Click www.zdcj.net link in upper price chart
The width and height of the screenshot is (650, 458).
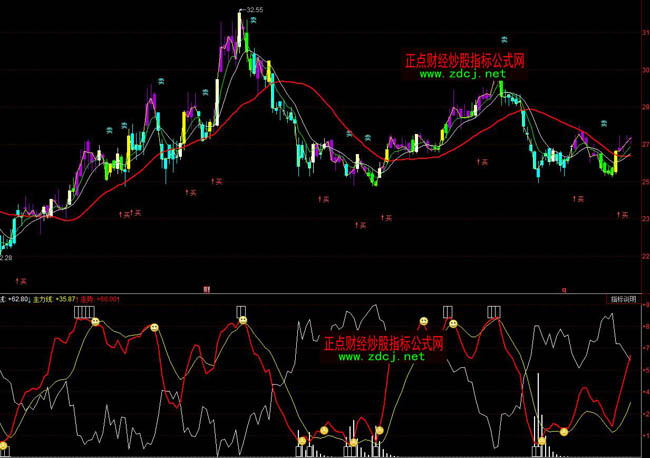point(464,74)
